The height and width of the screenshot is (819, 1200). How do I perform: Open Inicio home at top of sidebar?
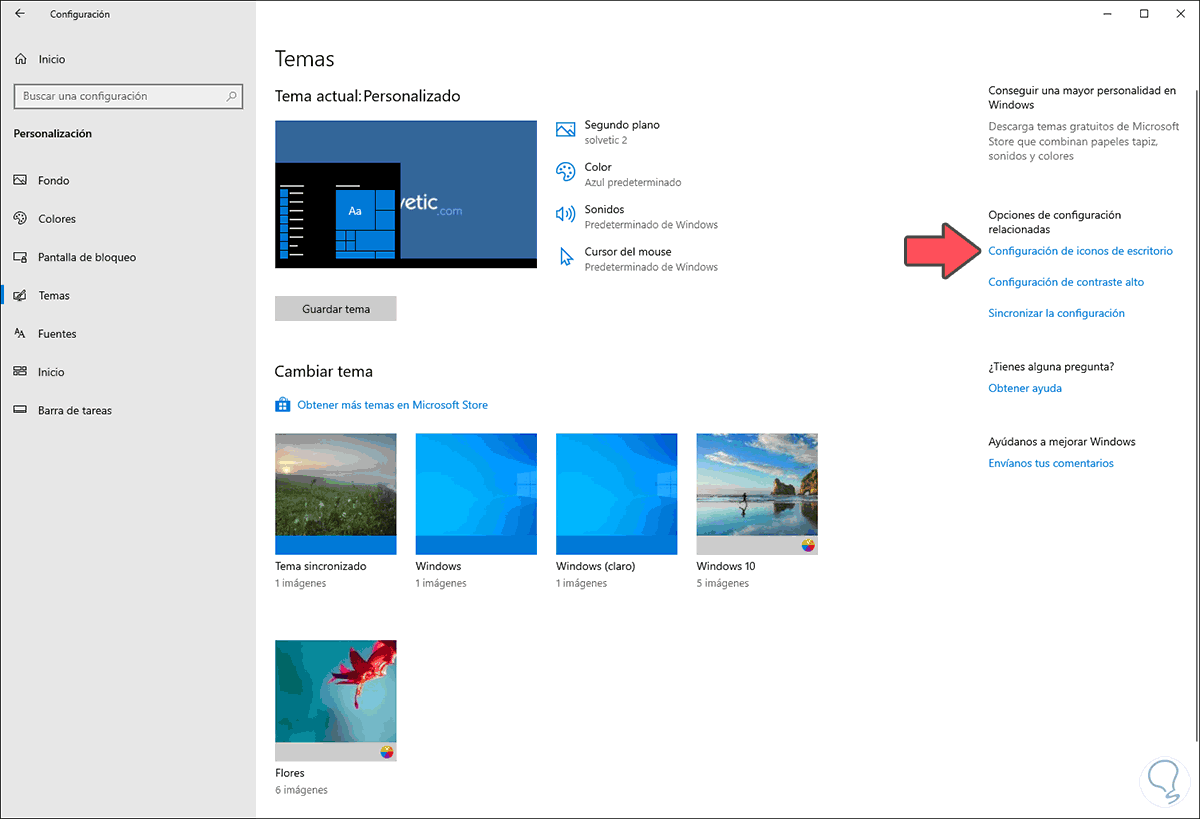[x=40, y=59]
